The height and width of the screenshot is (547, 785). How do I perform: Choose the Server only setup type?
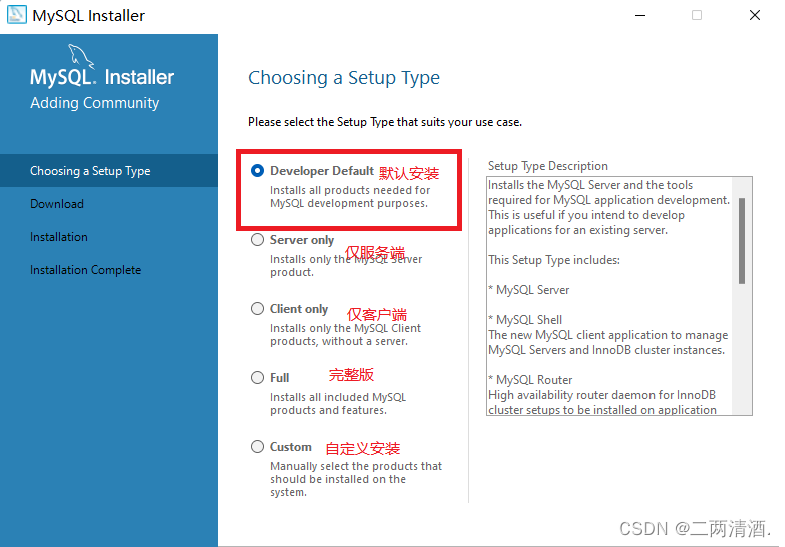(257, 240)
